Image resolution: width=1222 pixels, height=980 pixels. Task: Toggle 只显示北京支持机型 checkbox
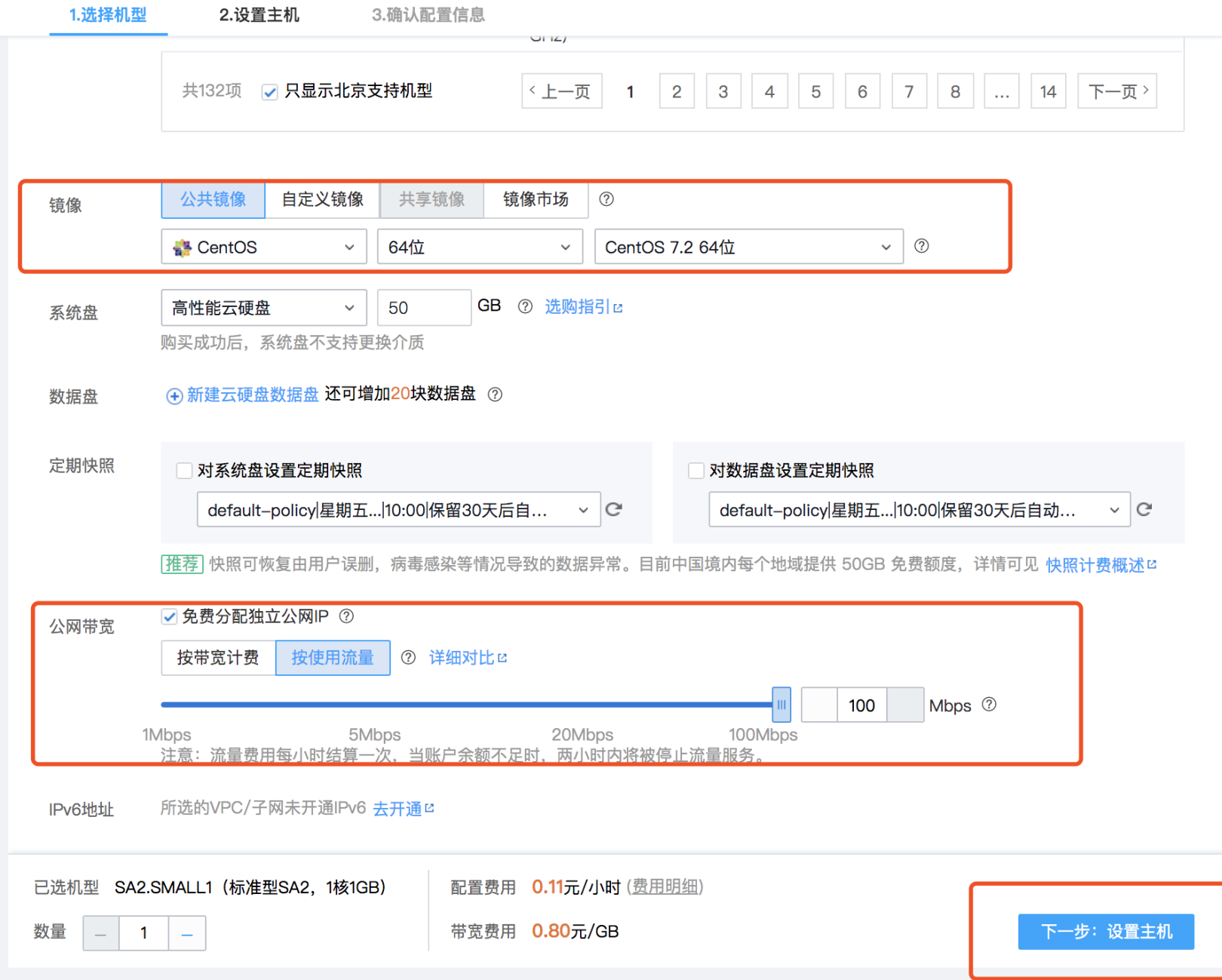point(269,92)
